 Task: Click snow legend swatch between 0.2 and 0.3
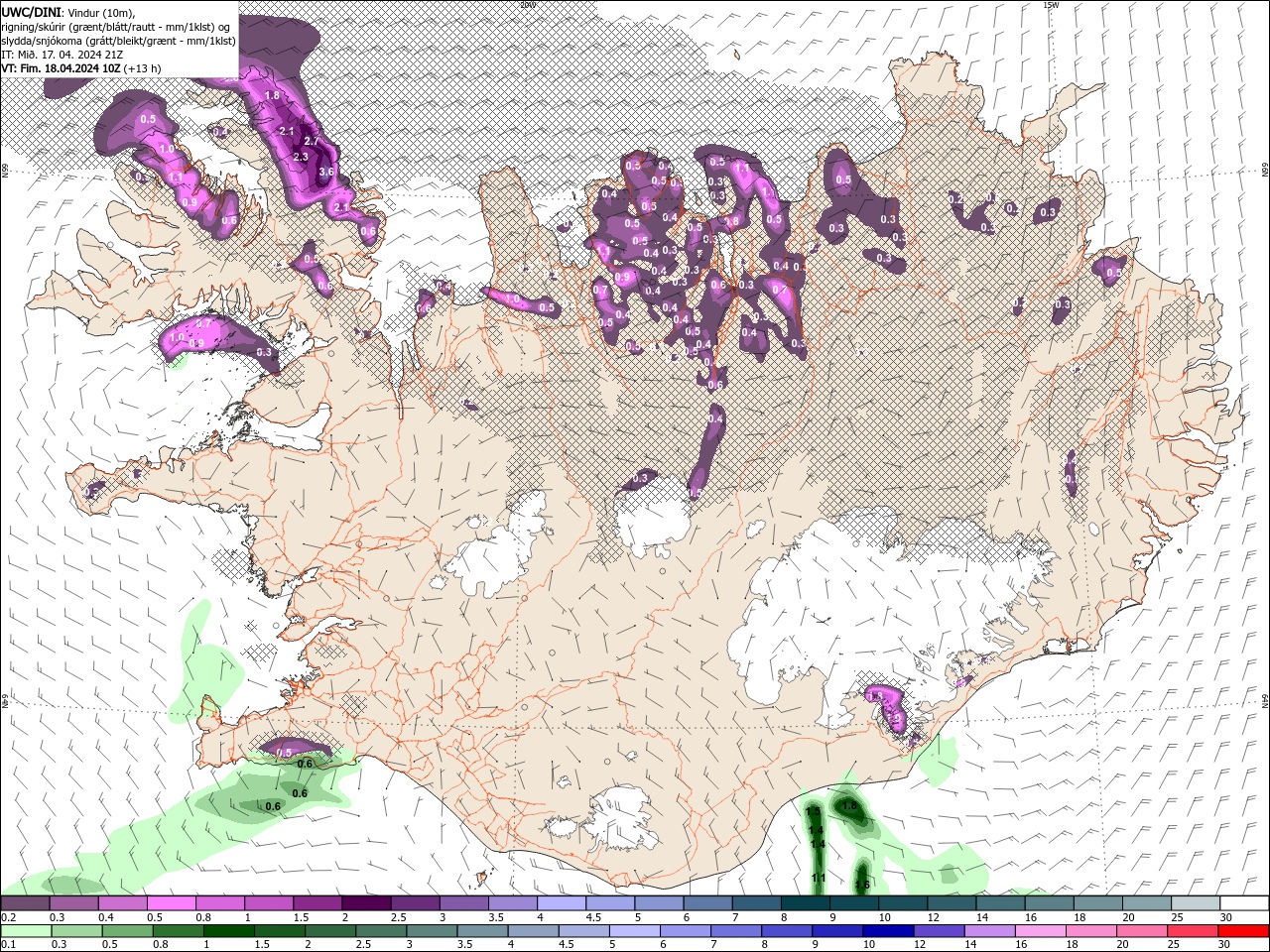point(25,902)
